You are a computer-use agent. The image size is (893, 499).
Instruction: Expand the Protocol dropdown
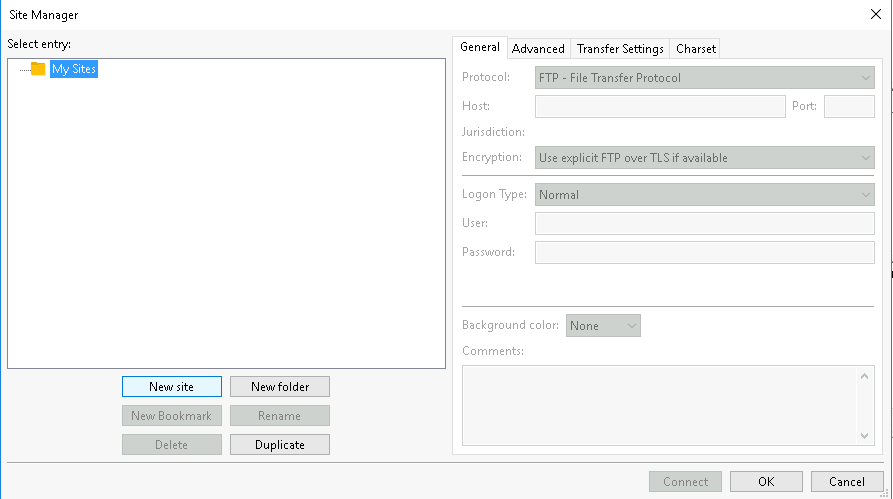coord(704,78)
